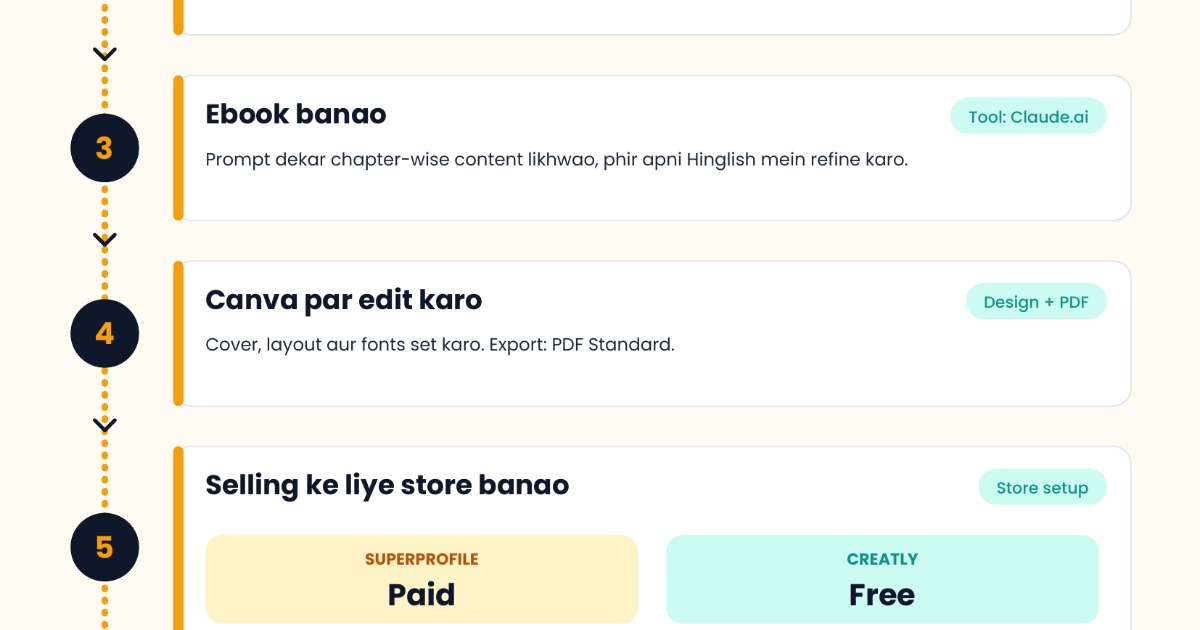The width and height of the screenshot is (1200, 630).
Task: Select the Store setup tag
Action: (x=1042, y=488)
